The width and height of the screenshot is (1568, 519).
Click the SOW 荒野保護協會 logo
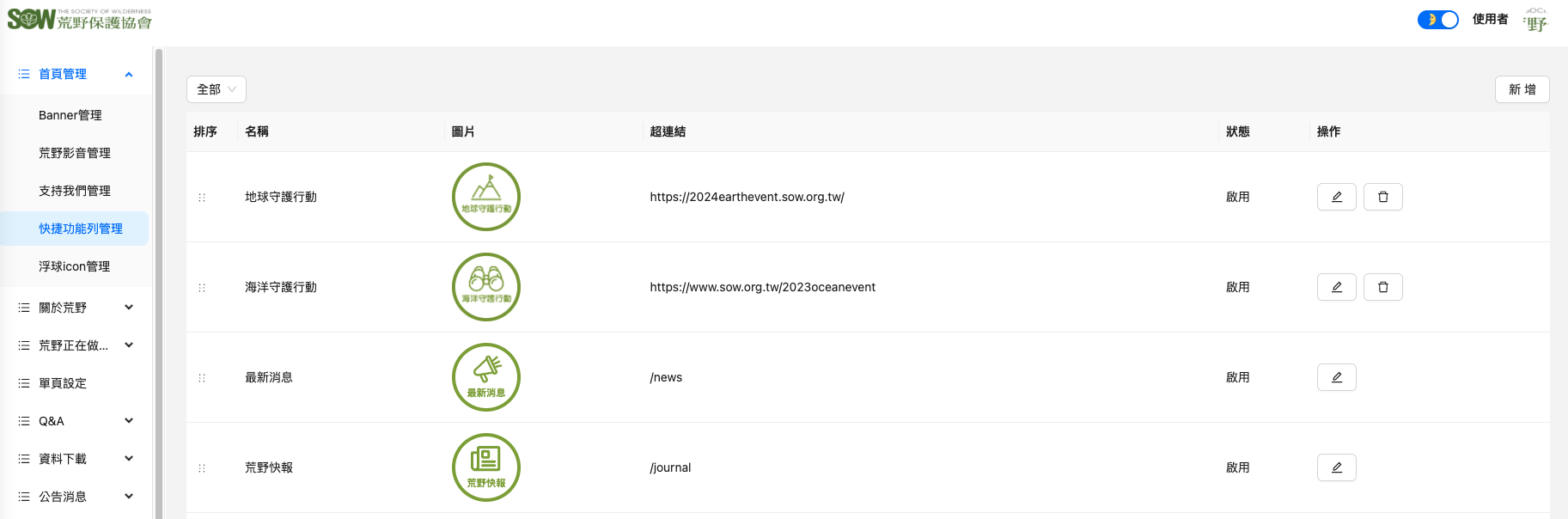pos(79,20)
